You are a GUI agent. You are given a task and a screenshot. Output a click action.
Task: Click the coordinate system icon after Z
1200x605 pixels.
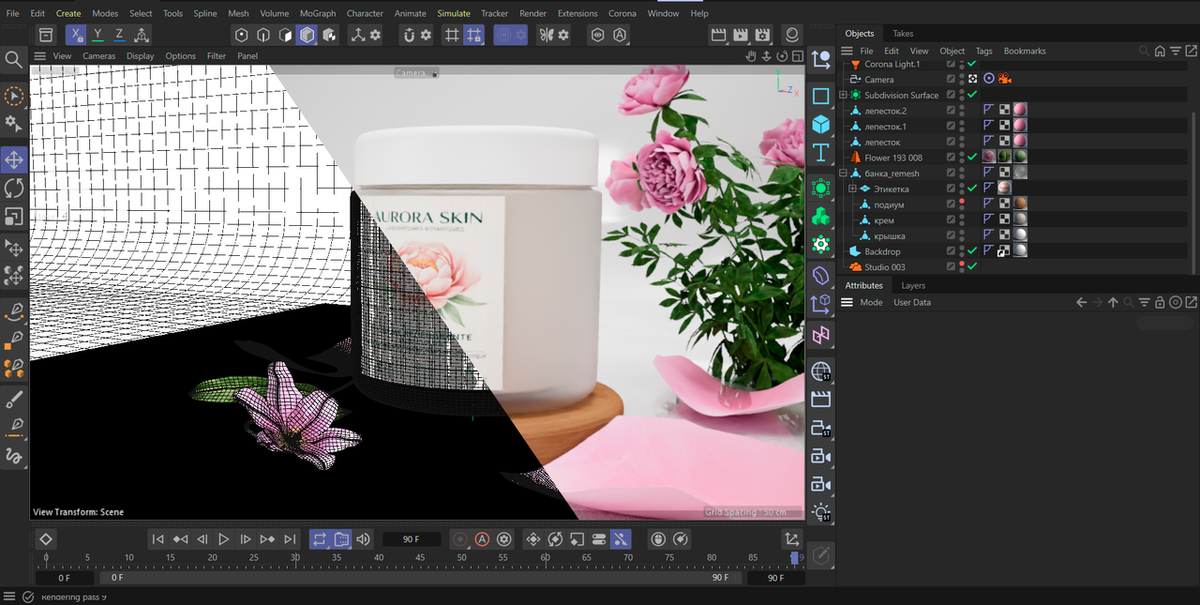(141, 35)
